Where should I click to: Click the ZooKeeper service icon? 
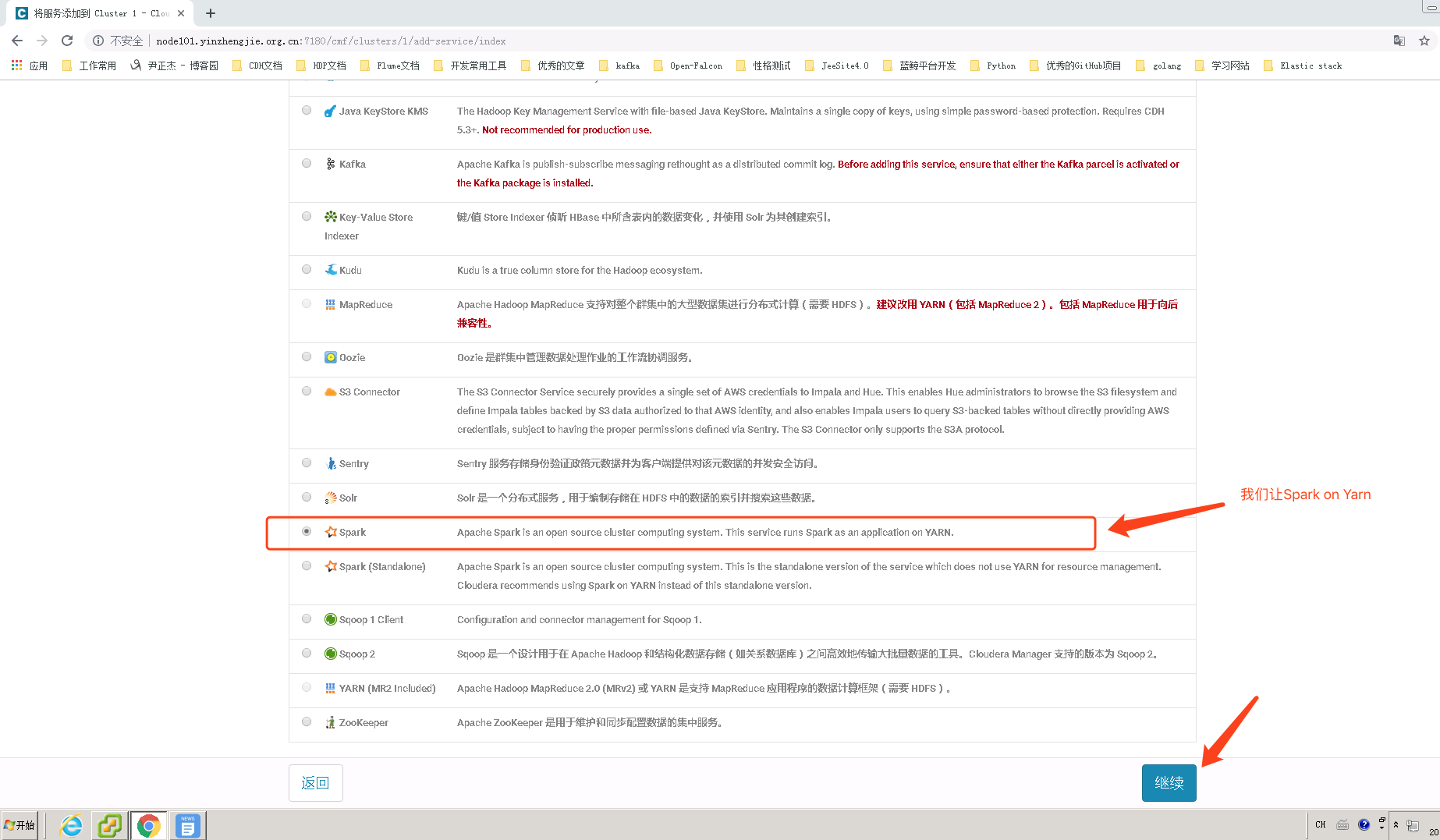330,722
